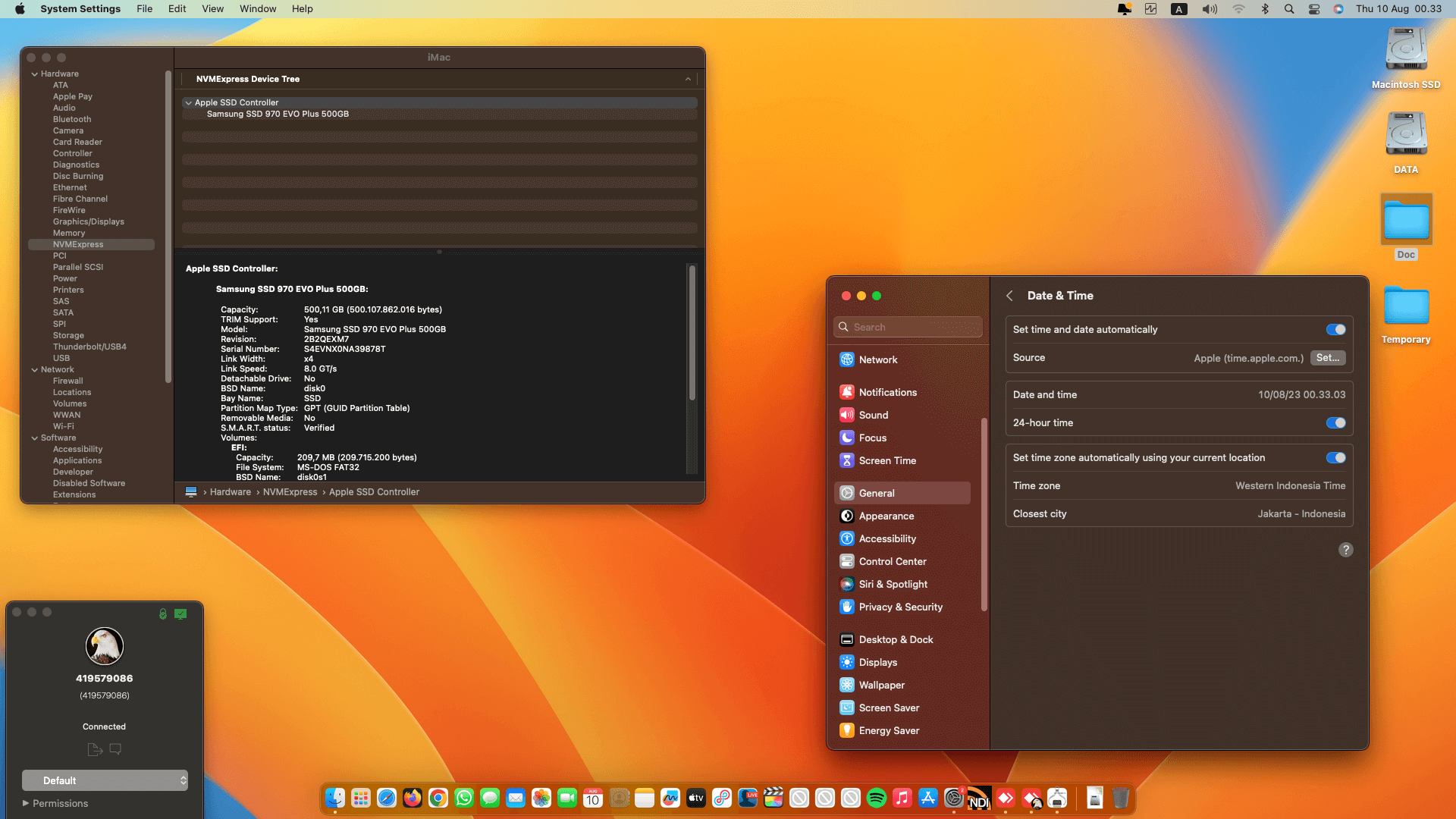Open Privacy & Security settings
The image size is (1456, 819).
click(x=900, y=607)
